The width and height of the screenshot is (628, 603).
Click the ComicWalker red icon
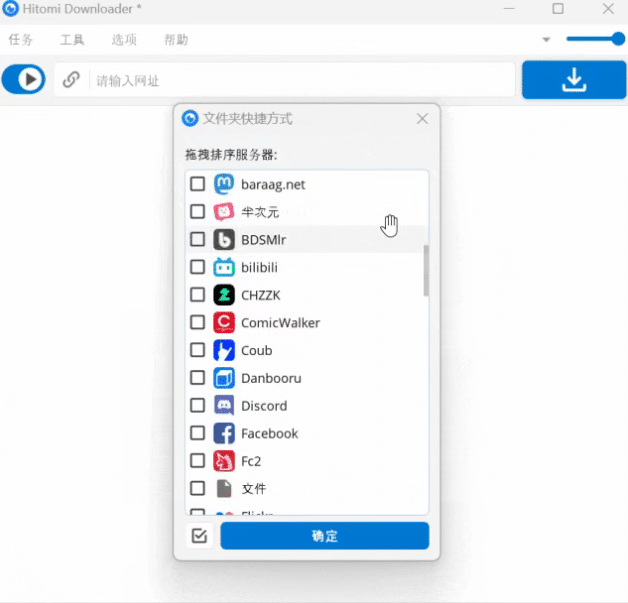224,323
